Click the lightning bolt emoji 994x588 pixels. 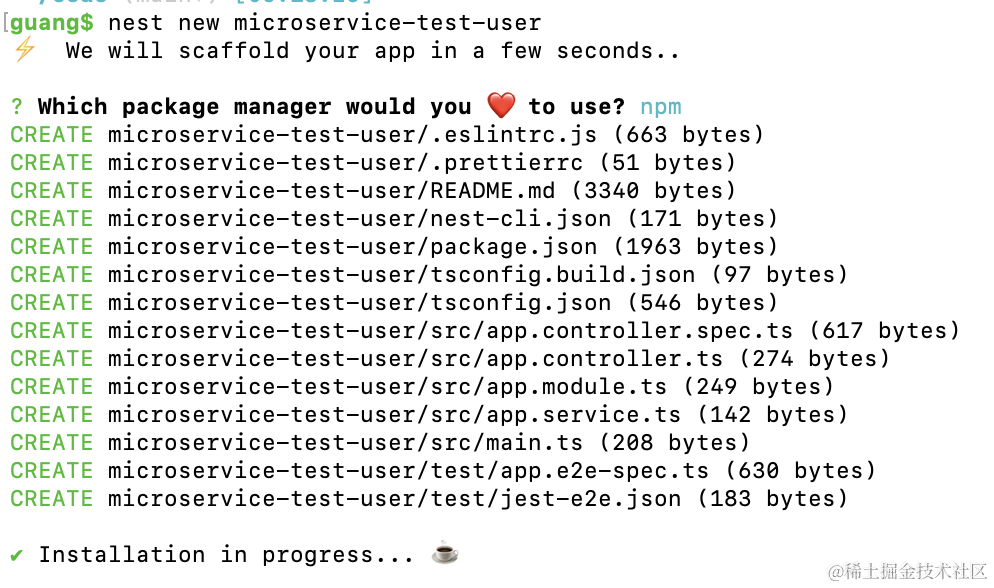pyautogui.click(x=23, y=50)
